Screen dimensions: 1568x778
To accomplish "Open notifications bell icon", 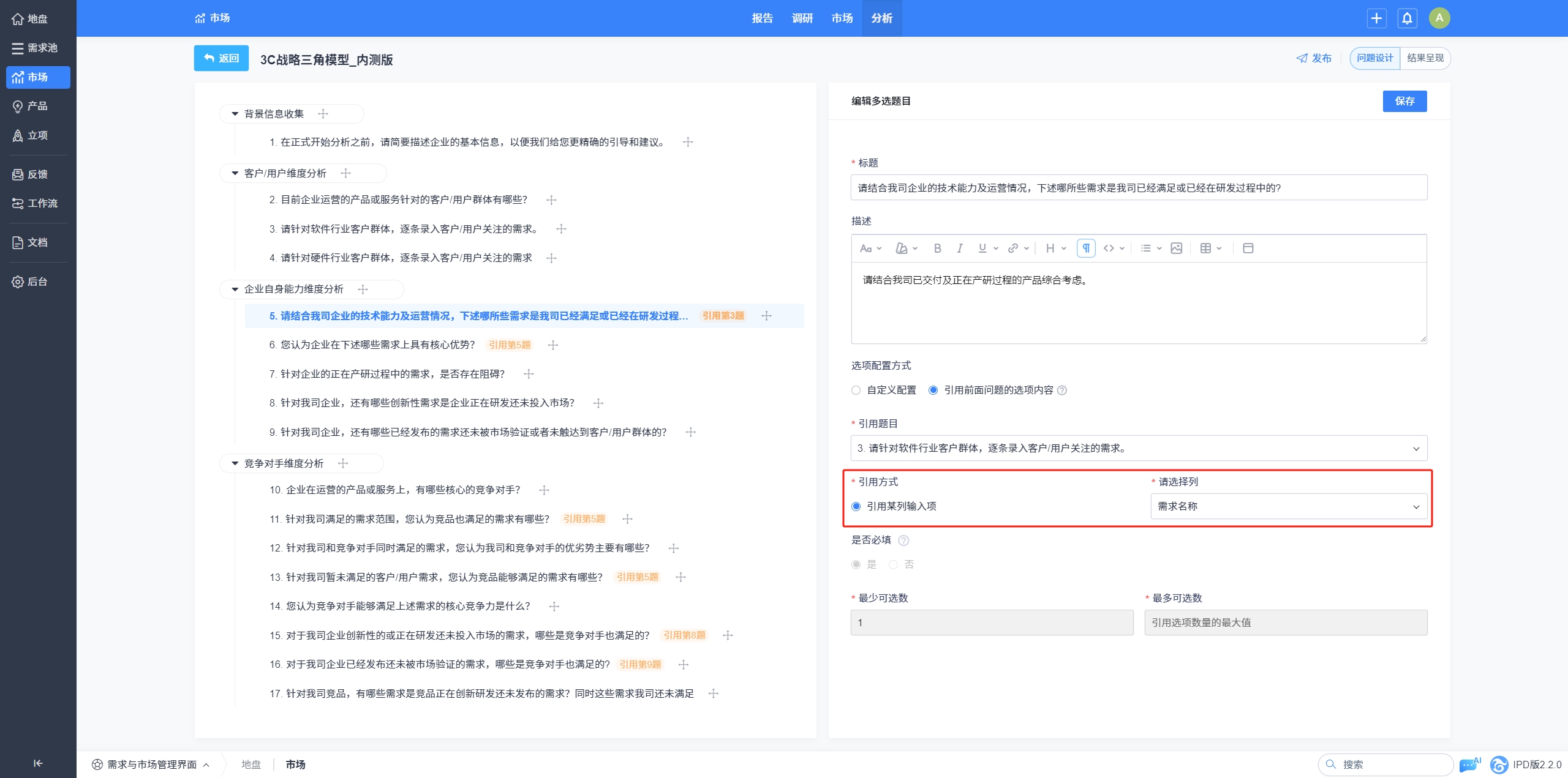I will click(x=1407, y=18).
